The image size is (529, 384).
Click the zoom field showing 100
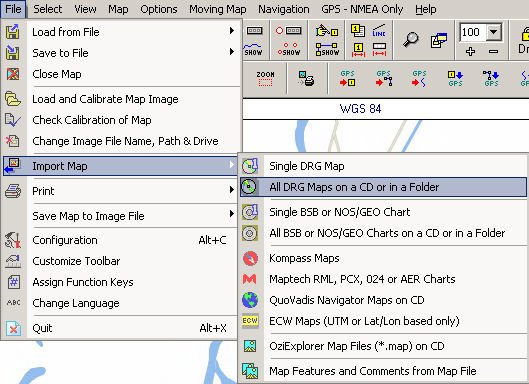coord(473,32)
